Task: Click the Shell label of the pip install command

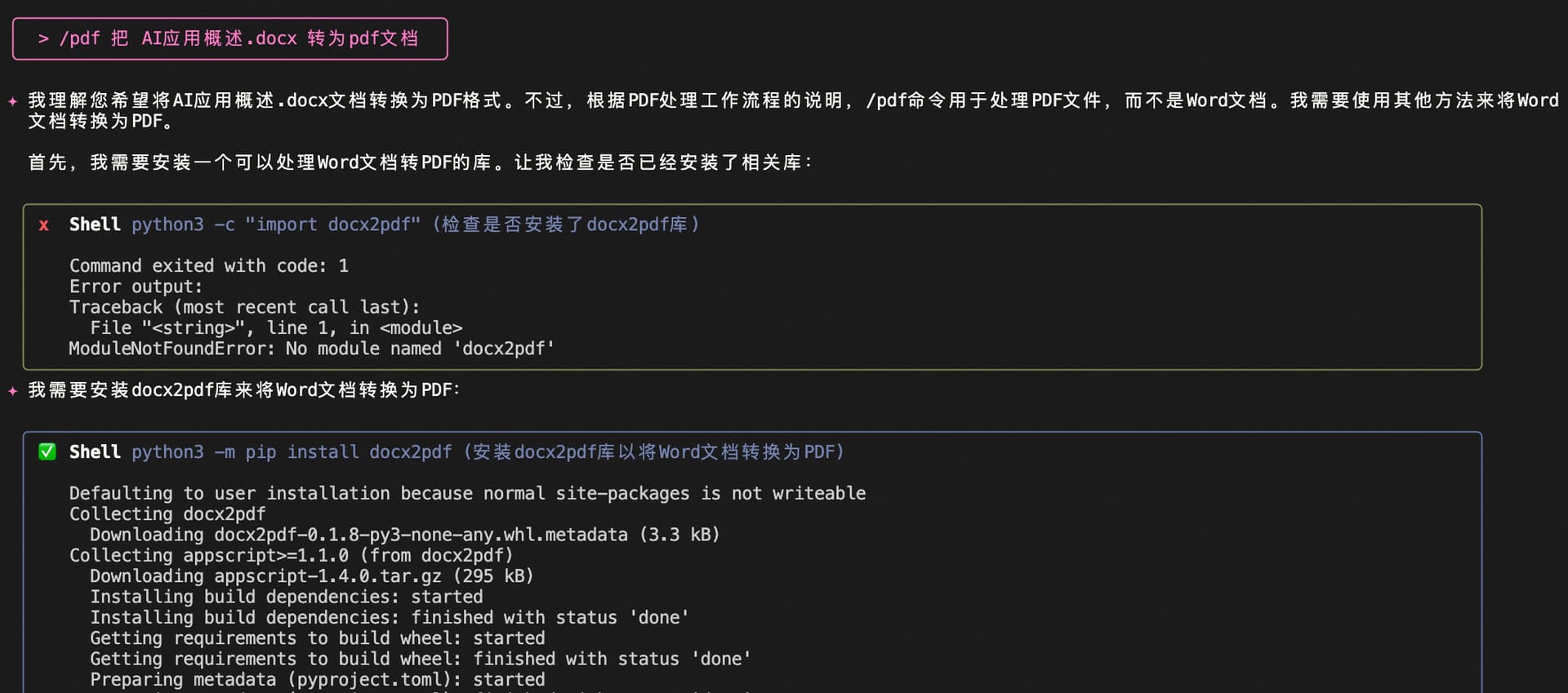Action: [95, 452]
